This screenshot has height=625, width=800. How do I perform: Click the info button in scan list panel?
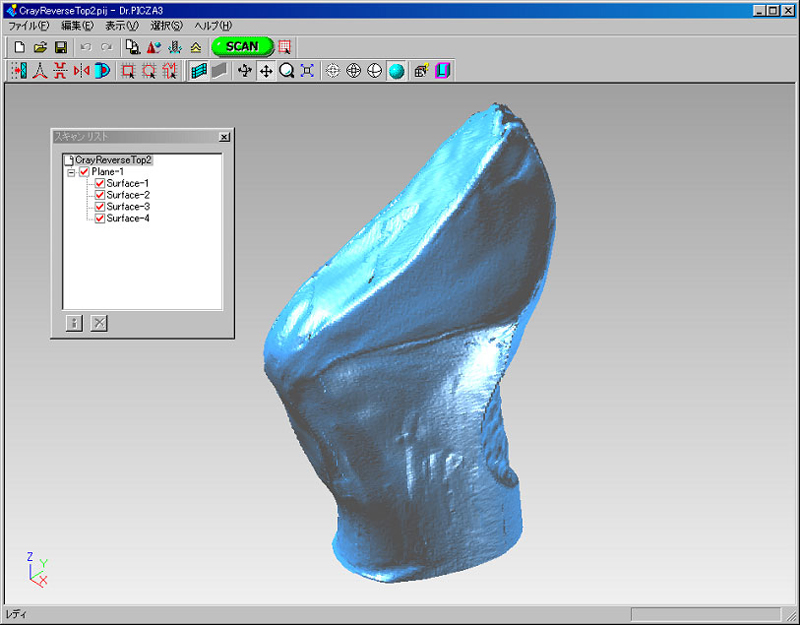(74, 322)
